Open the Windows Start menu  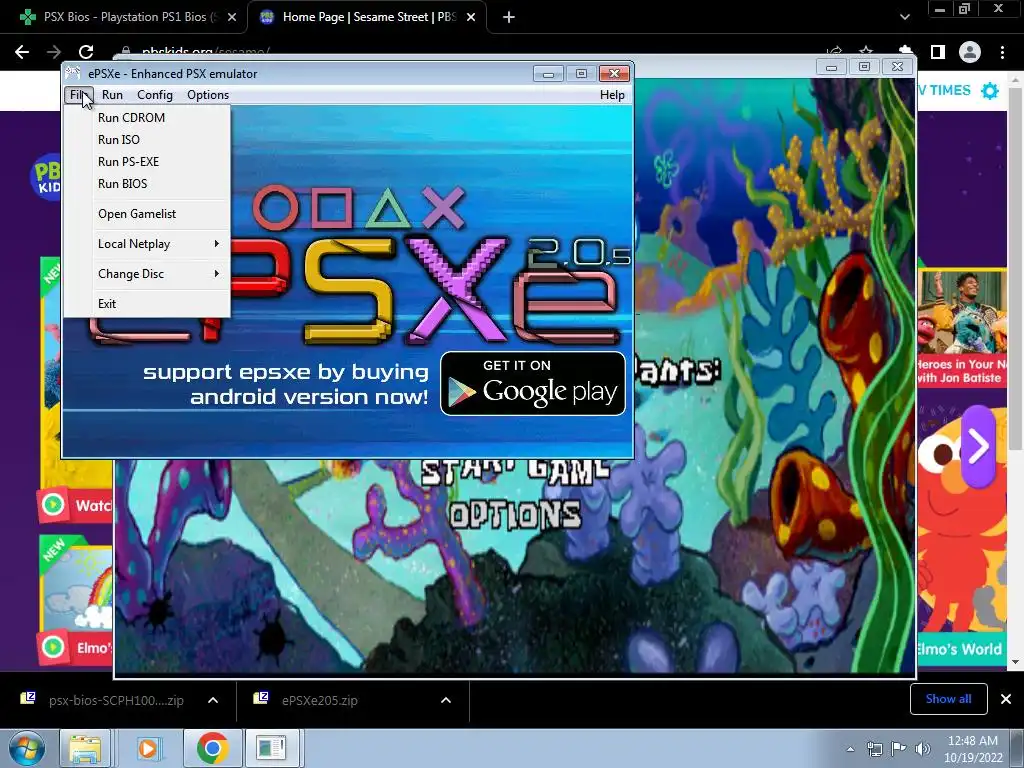point(27,748)
